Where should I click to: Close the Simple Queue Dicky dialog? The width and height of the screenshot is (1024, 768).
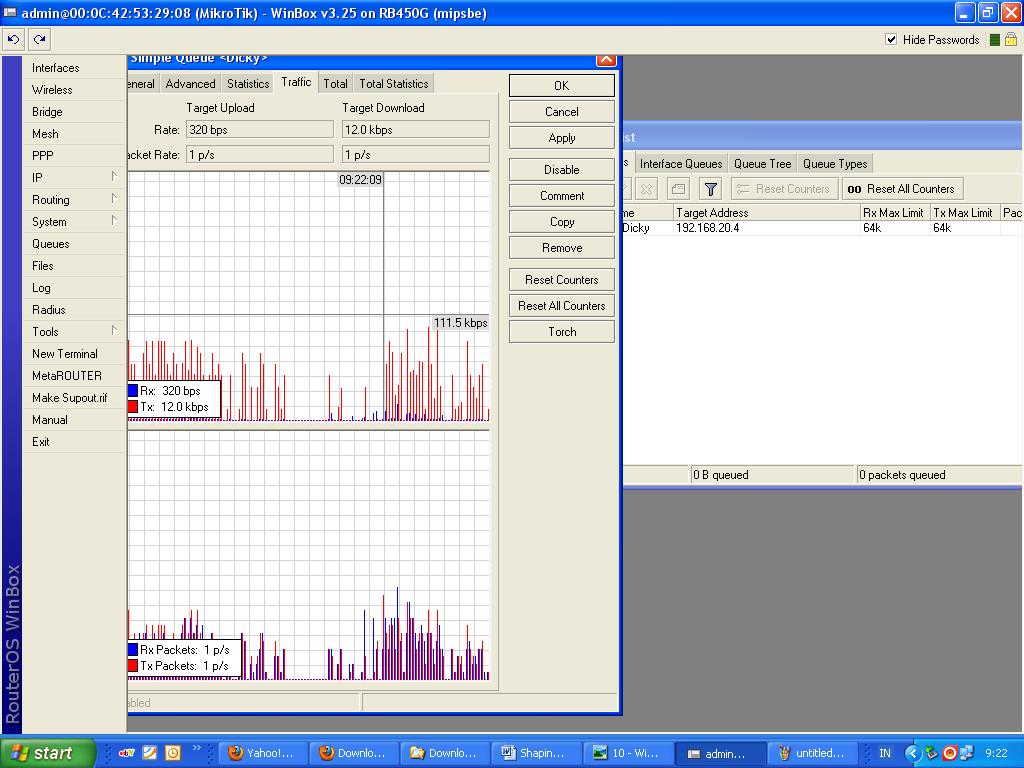pyautogui.click(x=606, y=59)
